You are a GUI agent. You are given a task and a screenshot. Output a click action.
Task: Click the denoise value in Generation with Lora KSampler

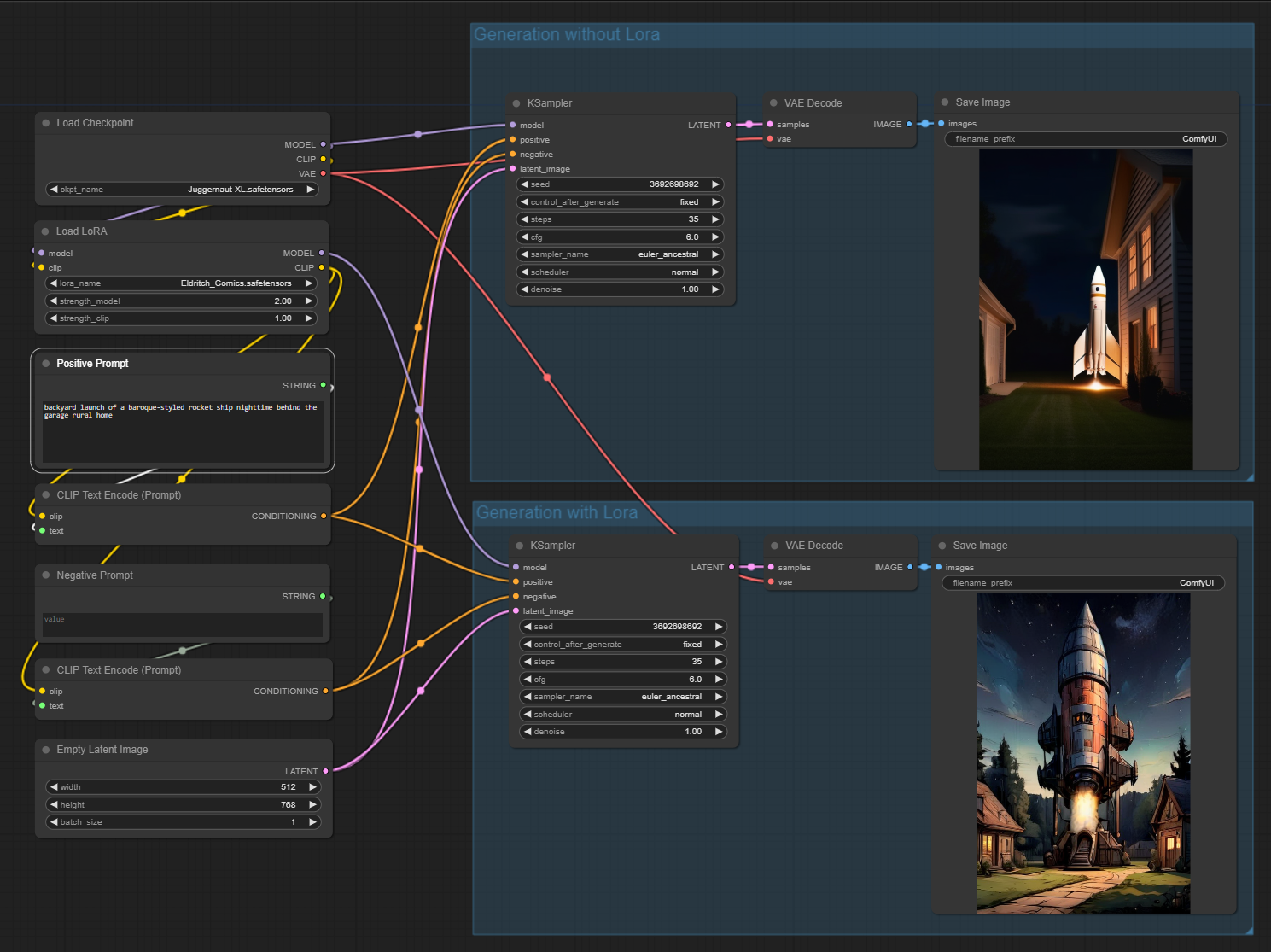693,732
